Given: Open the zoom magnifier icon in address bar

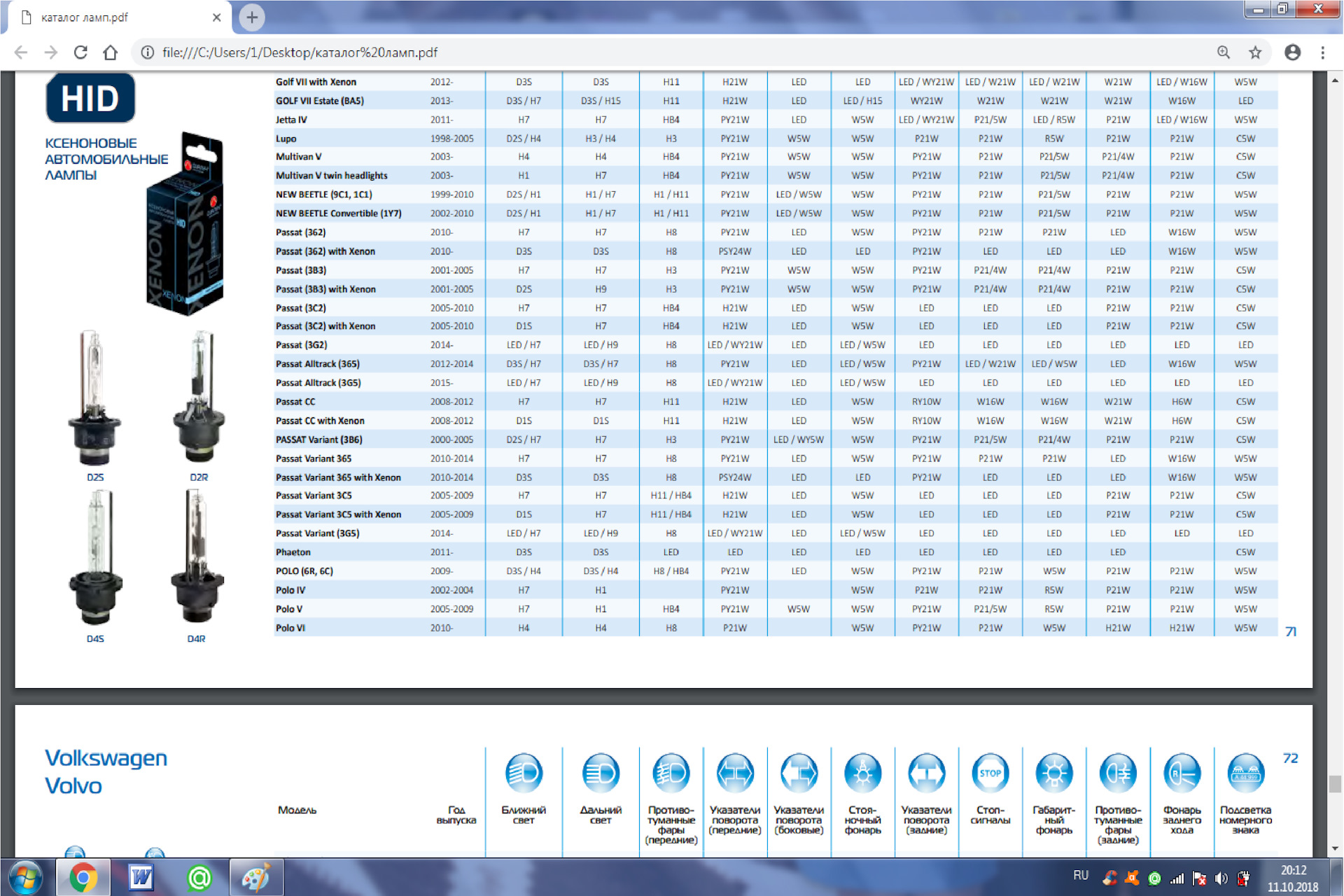Looking at the screenshot, I should click(1223, 52).
